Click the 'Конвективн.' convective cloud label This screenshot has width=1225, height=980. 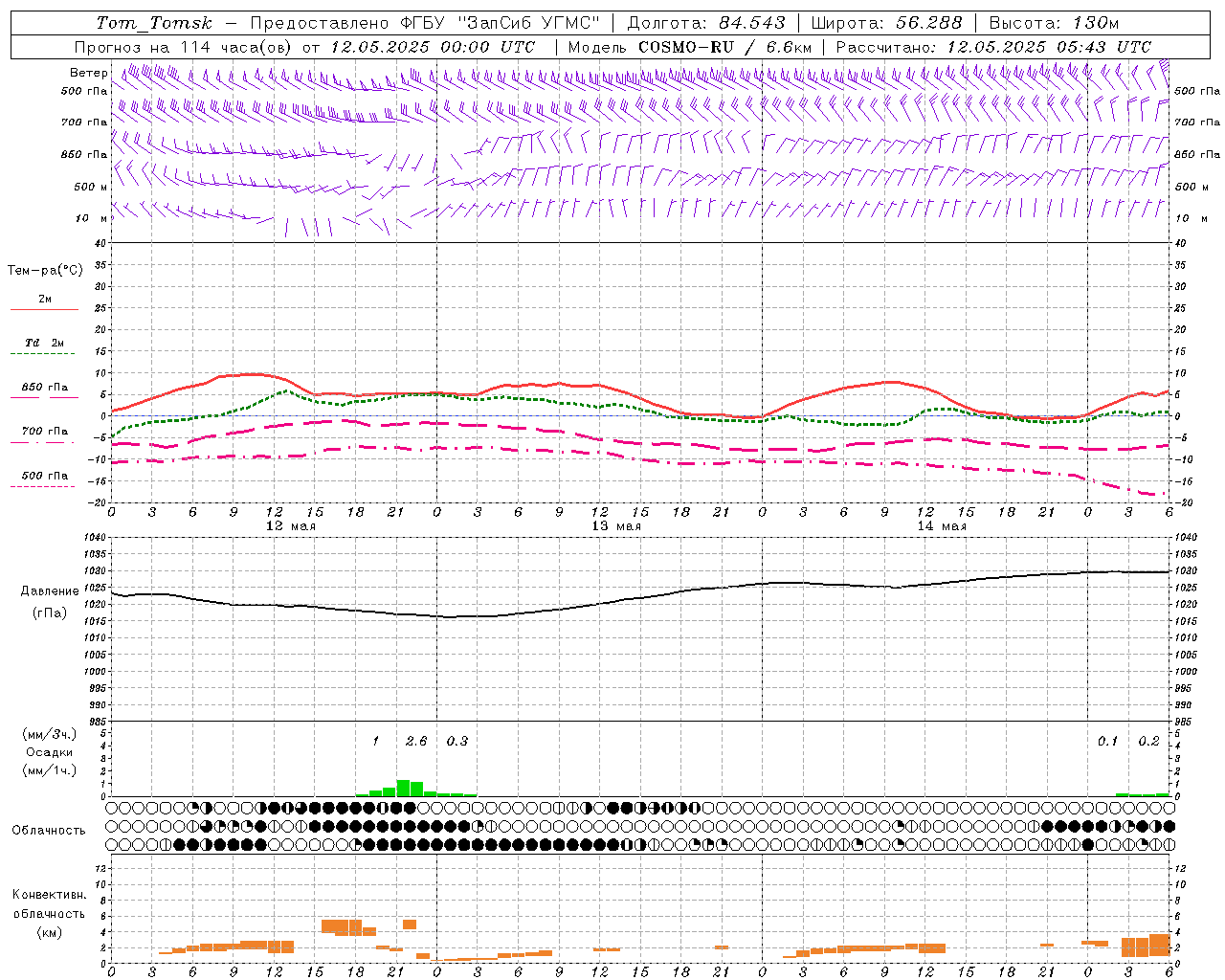(x=49, y=895)
